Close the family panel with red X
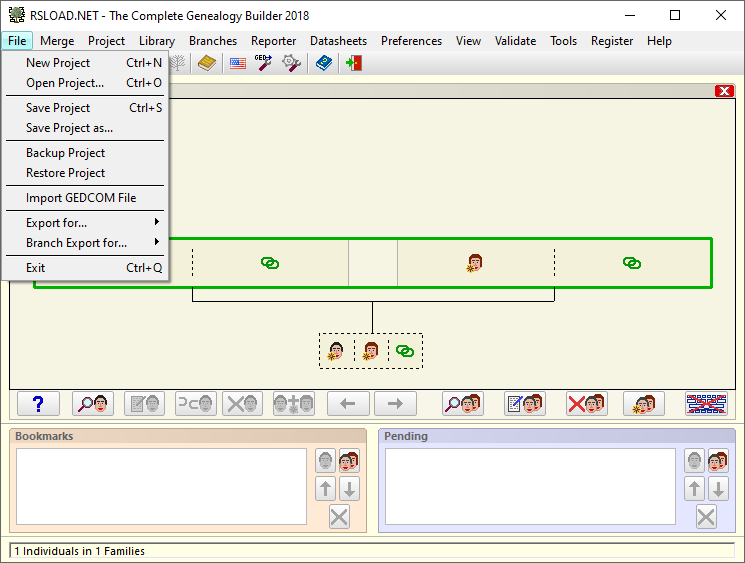This screenshot has width=745, height=563. coord(724,91)
